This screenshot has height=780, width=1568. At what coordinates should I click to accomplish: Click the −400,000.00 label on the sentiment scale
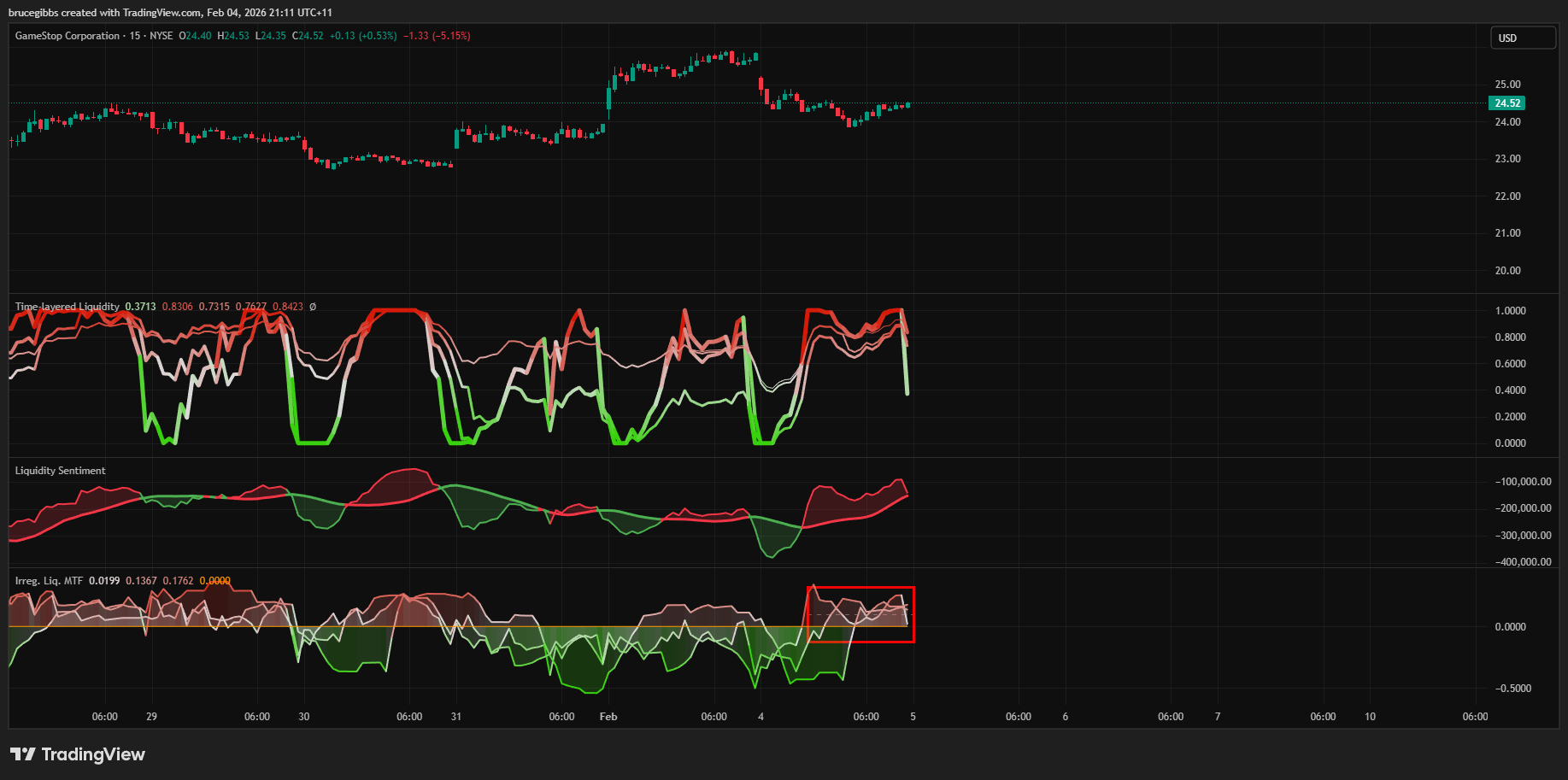(x=1523, y=562)
